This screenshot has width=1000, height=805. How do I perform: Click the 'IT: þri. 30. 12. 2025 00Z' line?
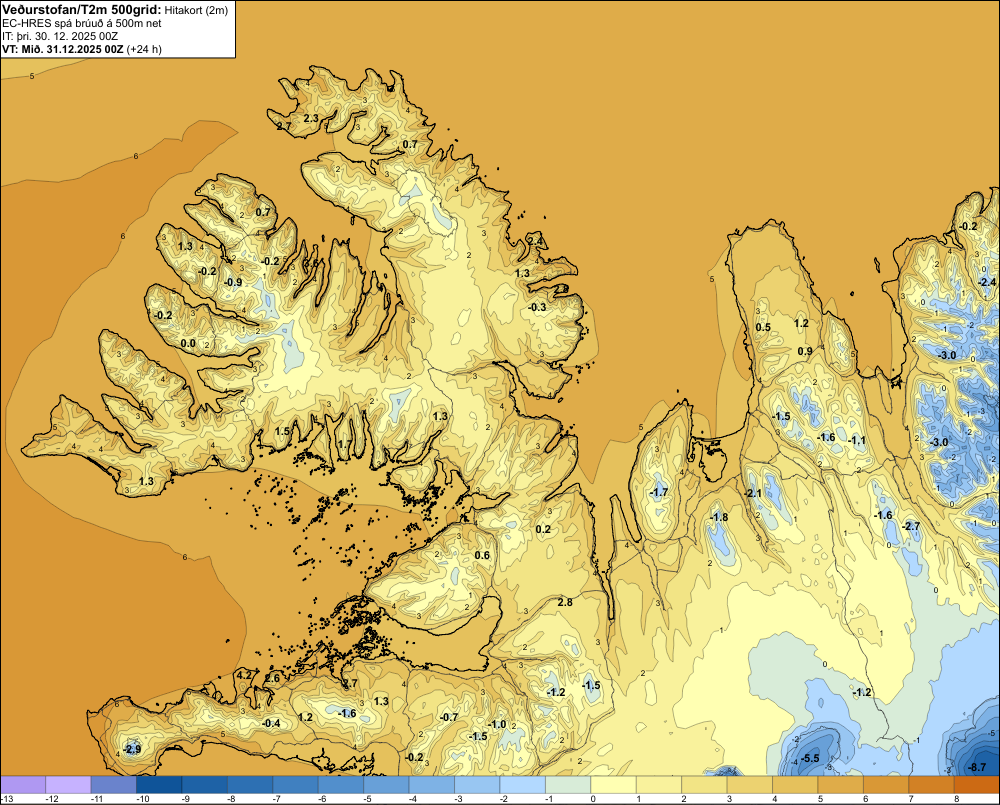[60, 36]
